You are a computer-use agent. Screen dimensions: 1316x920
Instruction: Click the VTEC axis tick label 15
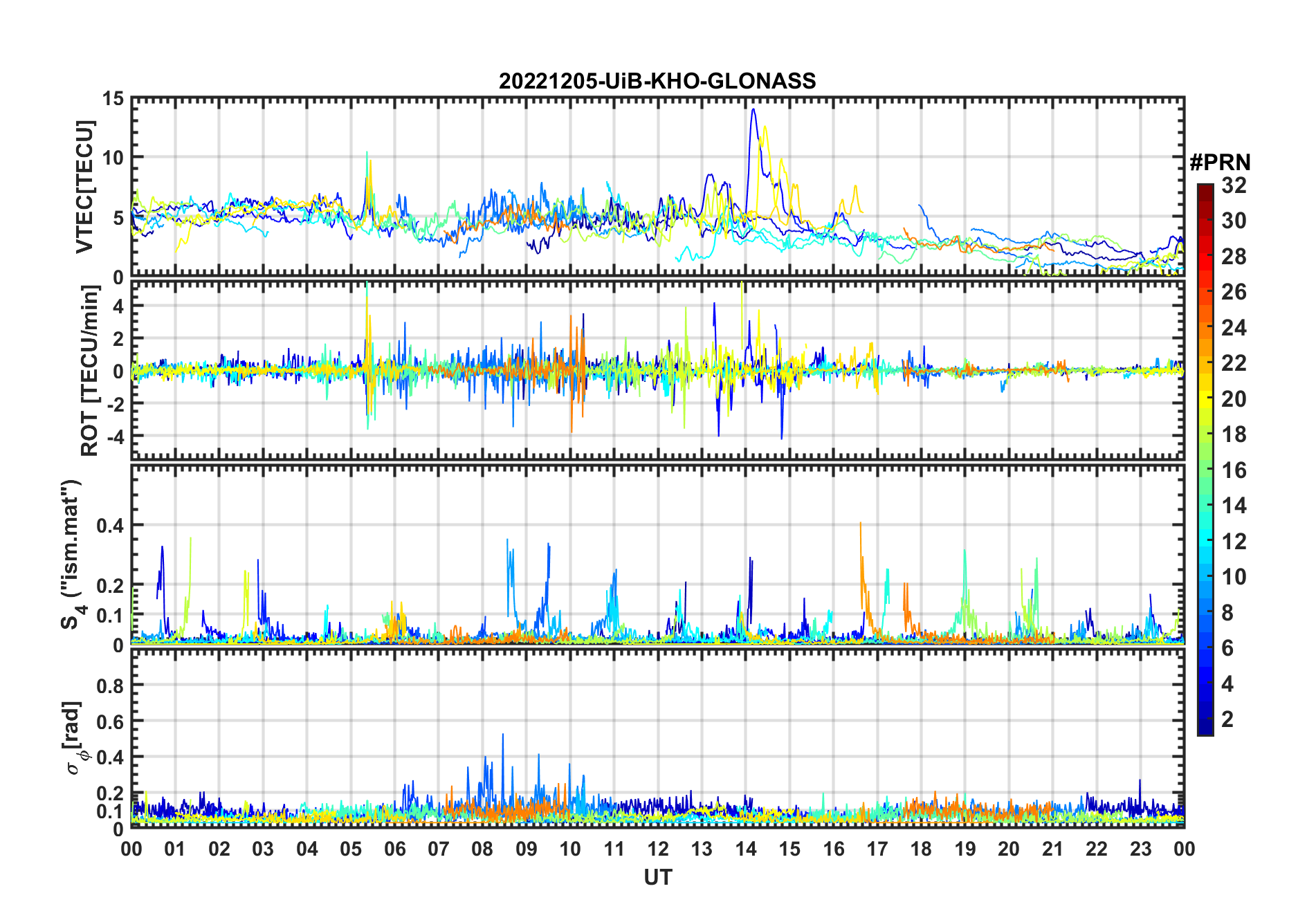click(x=113, y=99)
